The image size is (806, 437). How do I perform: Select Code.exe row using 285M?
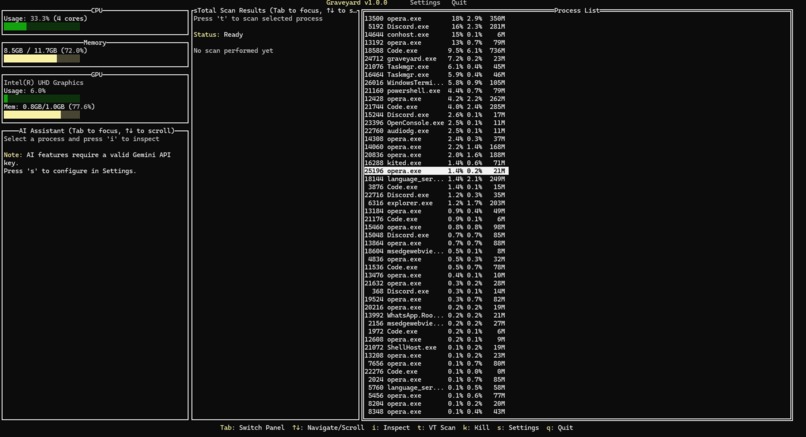click(435, 106)
